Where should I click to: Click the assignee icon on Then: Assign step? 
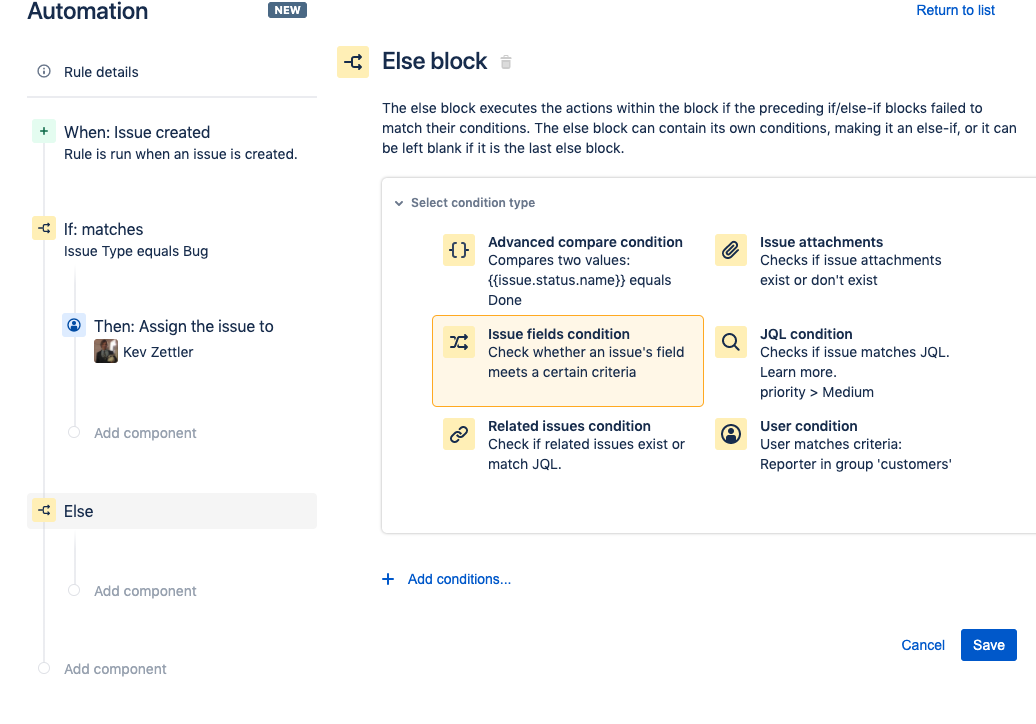point(73,325)
